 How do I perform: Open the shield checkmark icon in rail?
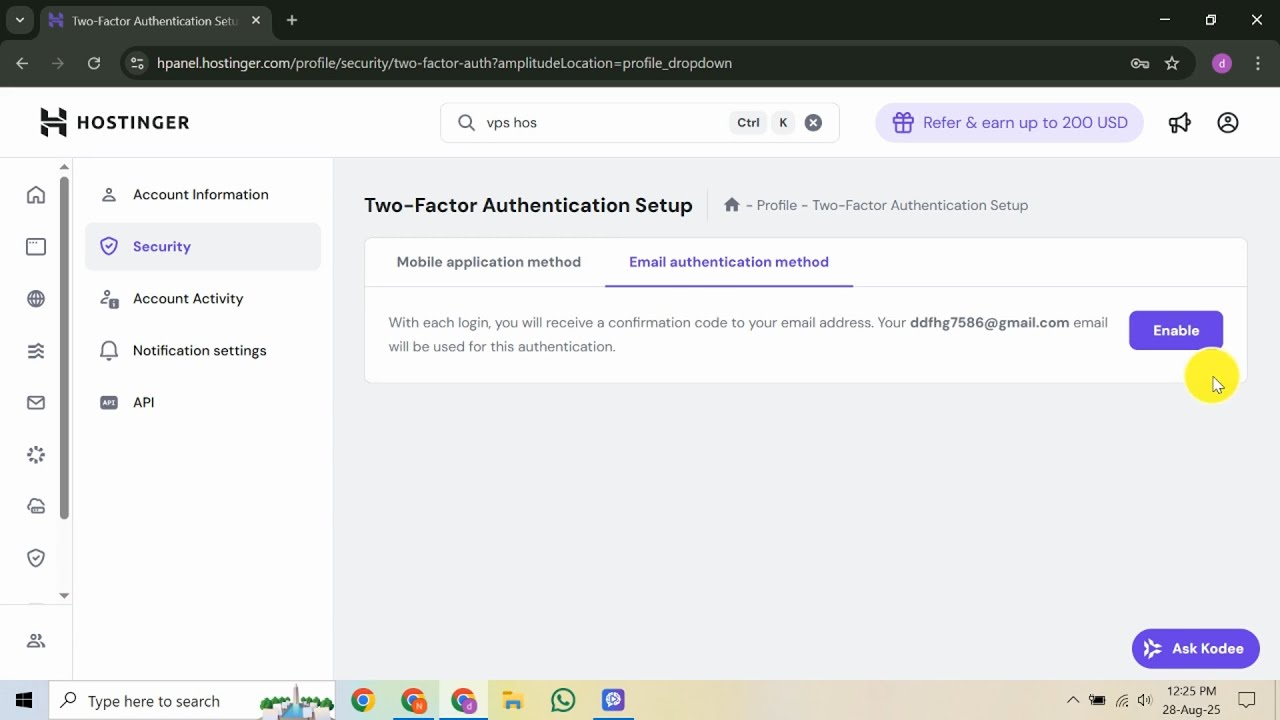[x=36, y=558]
